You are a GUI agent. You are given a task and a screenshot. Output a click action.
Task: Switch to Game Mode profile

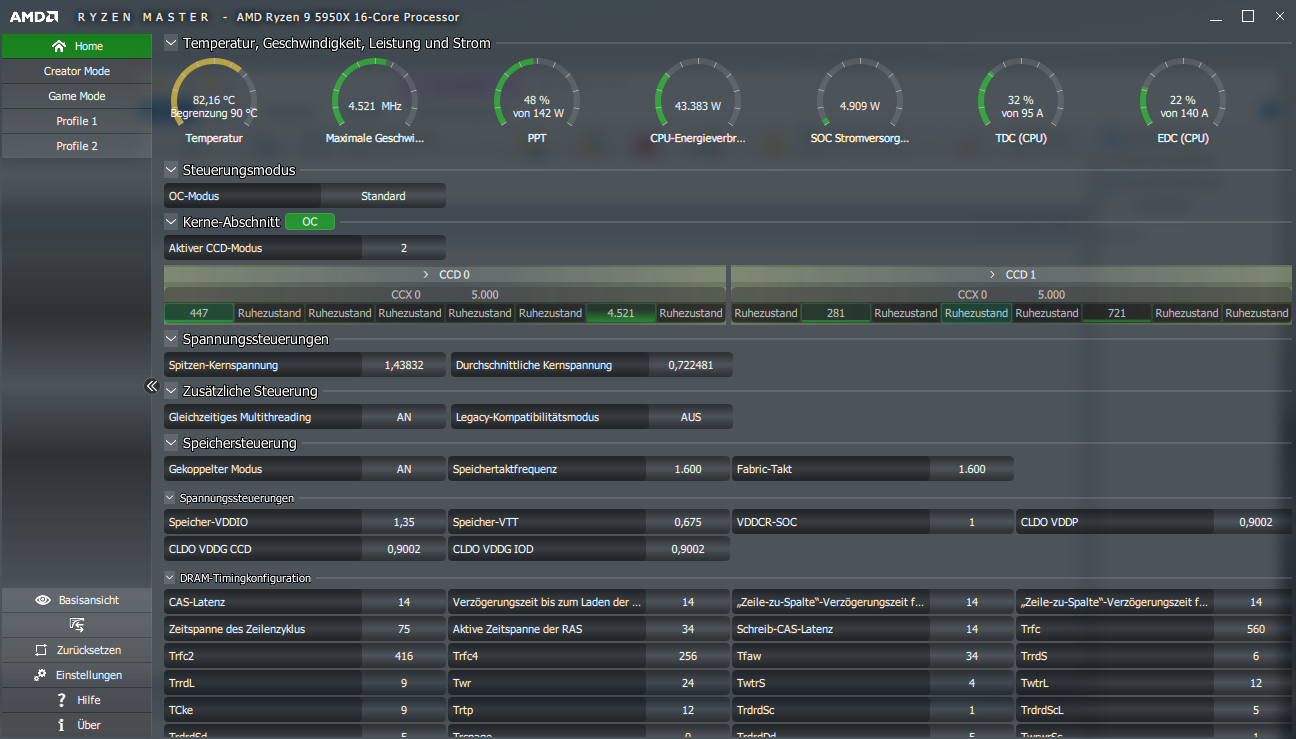coord(76,96)
